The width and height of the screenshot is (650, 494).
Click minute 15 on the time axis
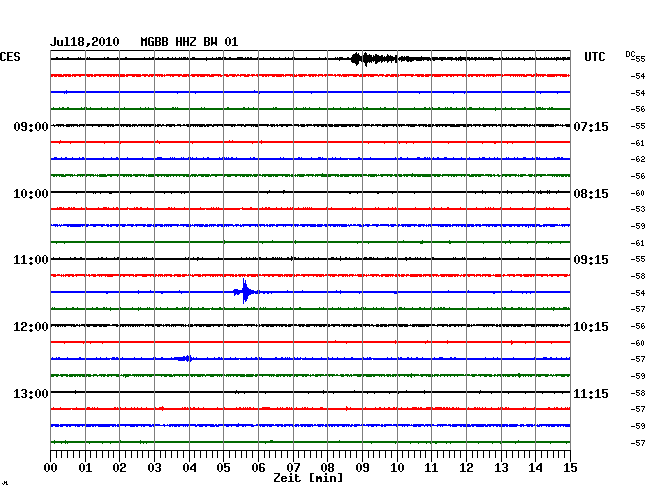point(570,467)
